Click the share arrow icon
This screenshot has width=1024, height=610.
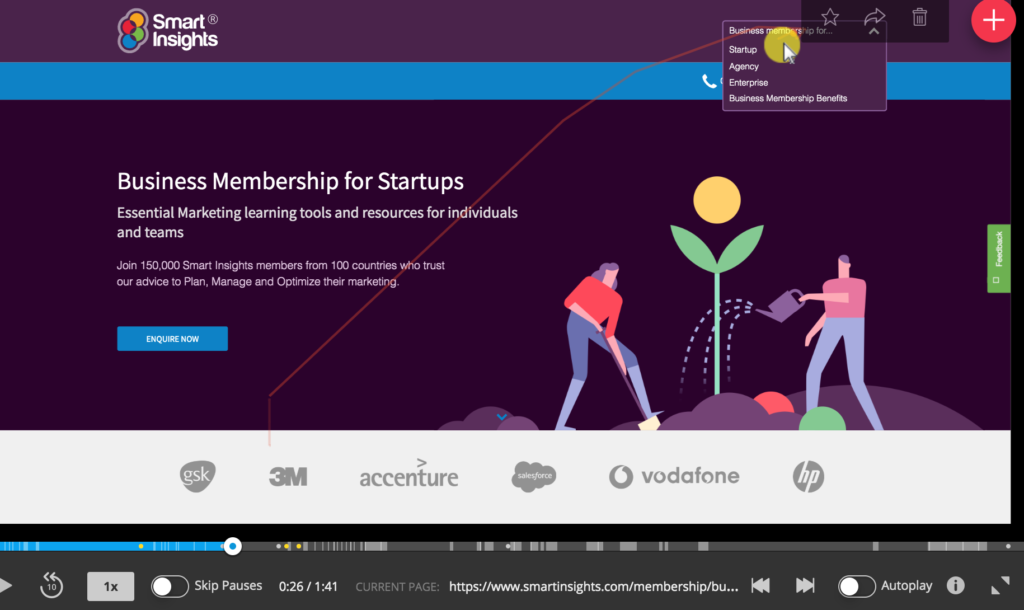pyautogui.click(x=874, y=17)
